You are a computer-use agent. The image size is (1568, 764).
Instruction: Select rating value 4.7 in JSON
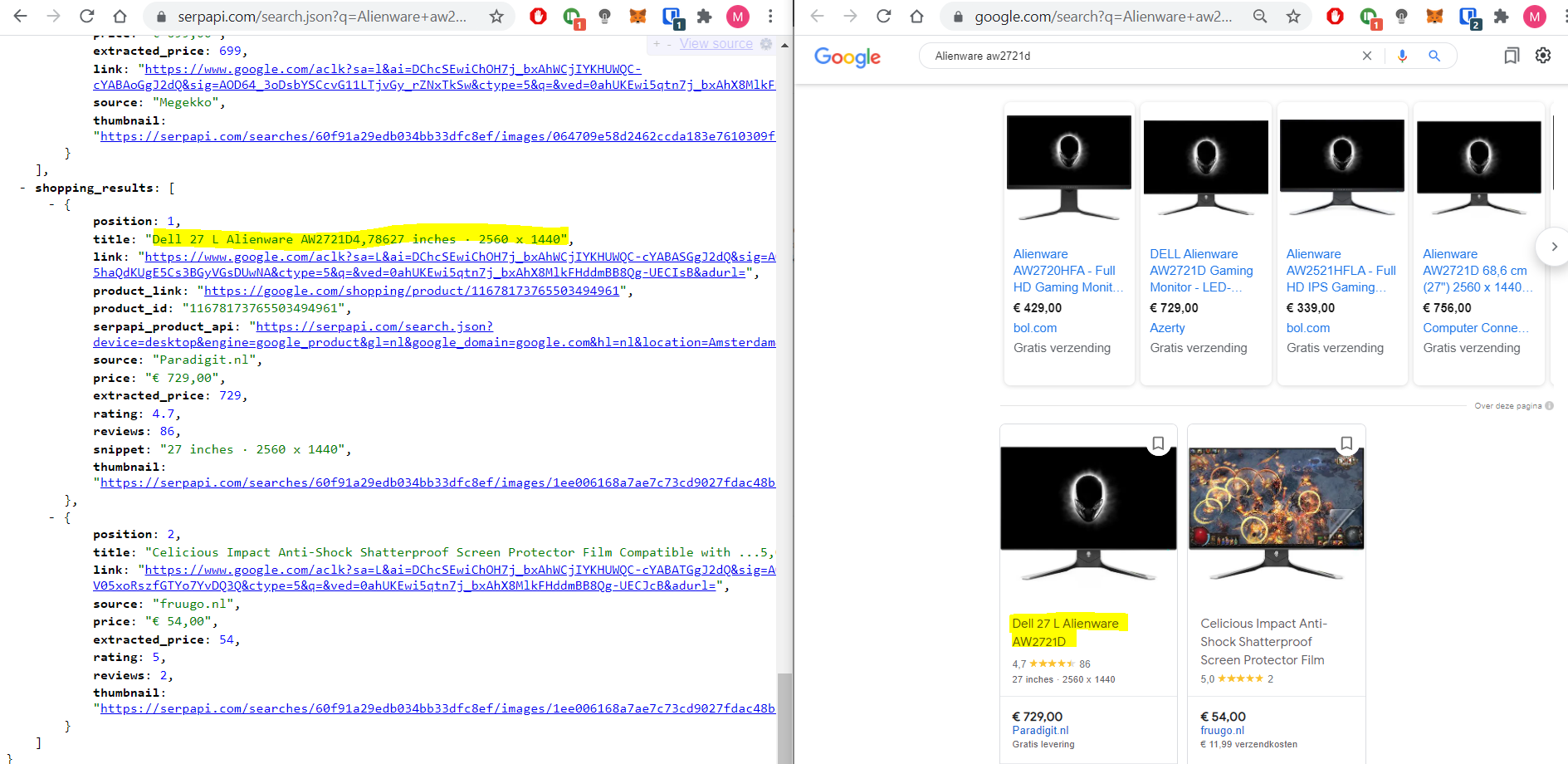pos(164,414)
